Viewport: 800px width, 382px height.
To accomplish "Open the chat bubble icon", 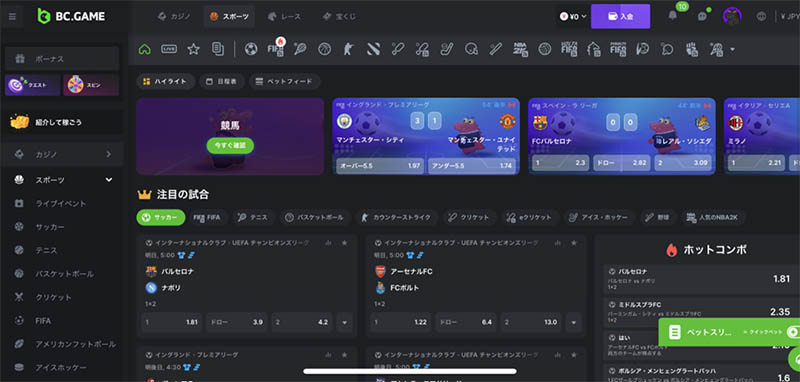I will 702,16.
